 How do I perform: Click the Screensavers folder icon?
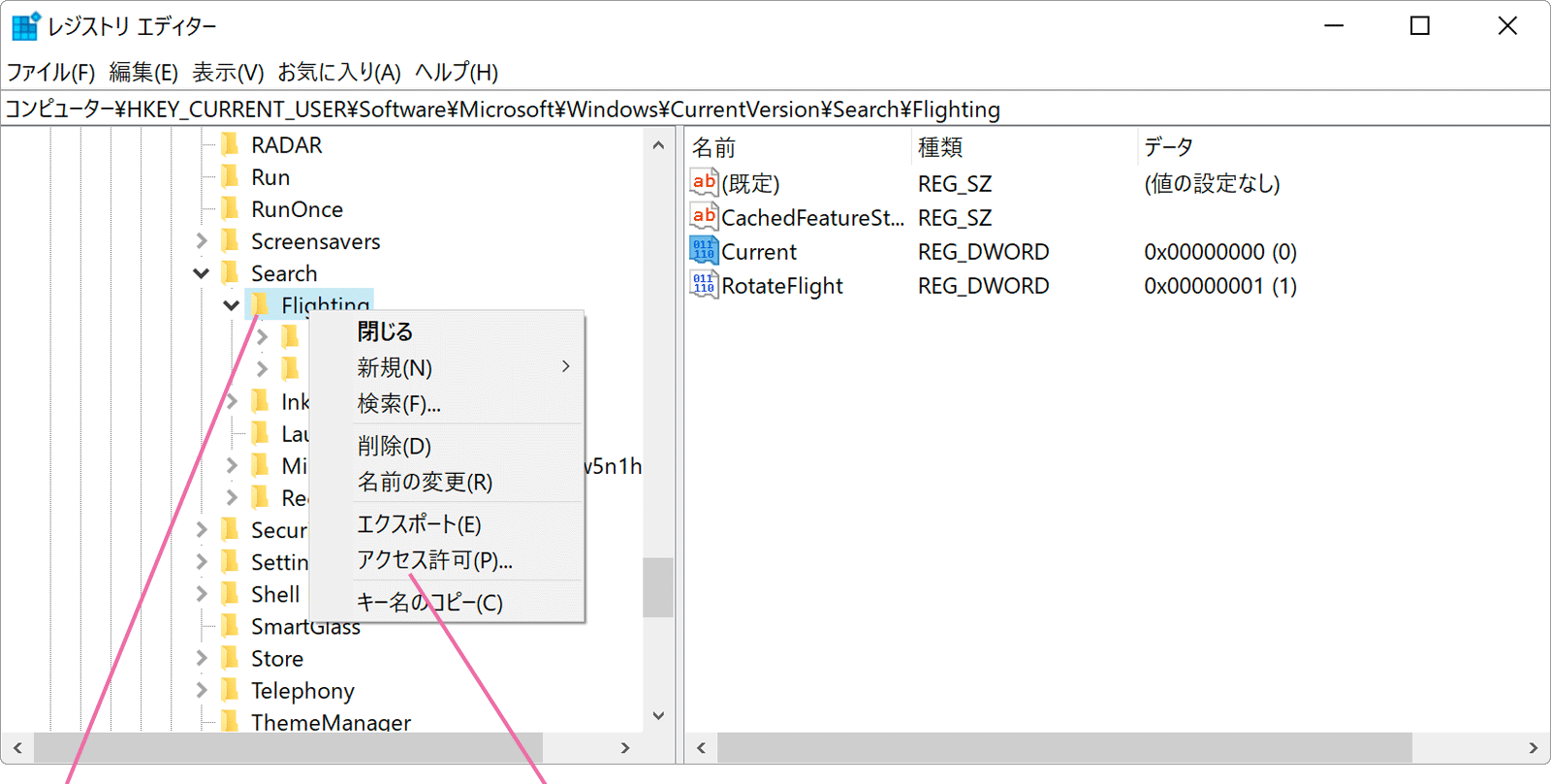(x=230, y=240)
